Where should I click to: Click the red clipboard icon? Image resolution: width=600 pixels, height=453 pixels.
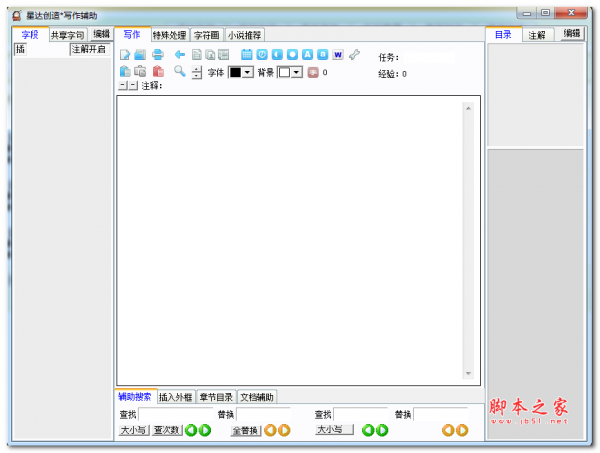click(158, 72)
